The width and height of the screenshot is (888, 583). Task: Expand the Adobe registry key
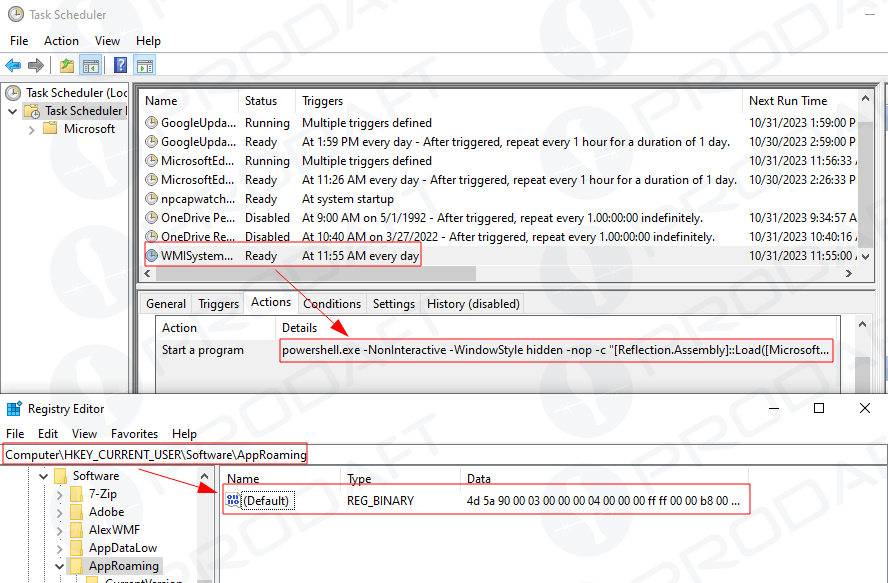pyautogui.click(x=59, y=513)
